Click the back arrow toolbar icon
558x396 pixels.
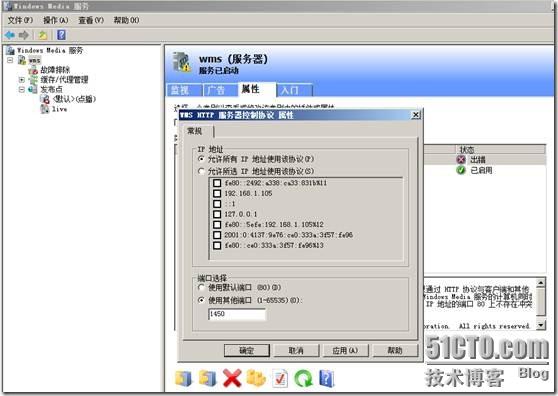(x=10, y=35)
